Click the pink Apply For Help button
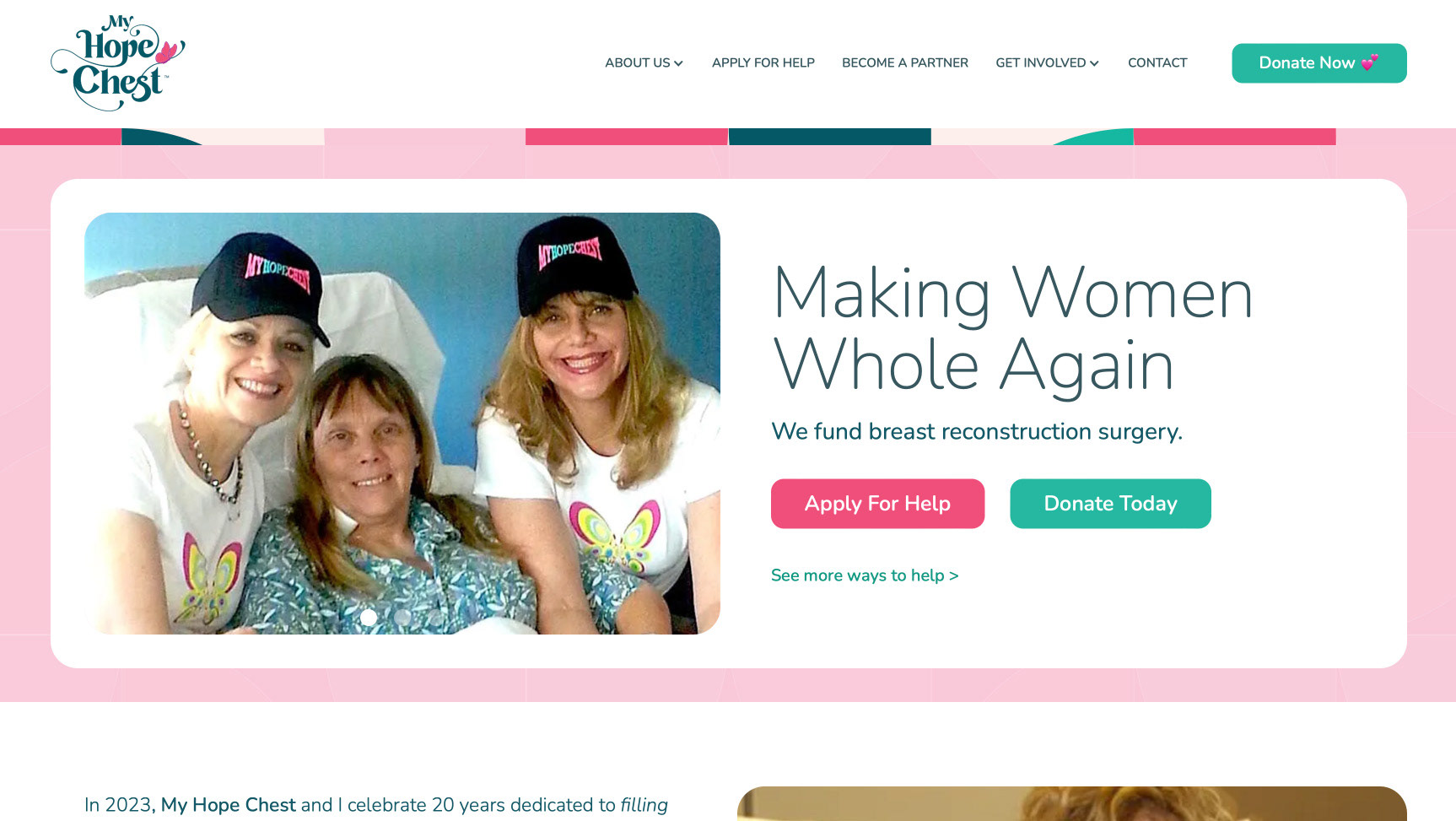1456x821 pixels. click(x=877, y=504)
